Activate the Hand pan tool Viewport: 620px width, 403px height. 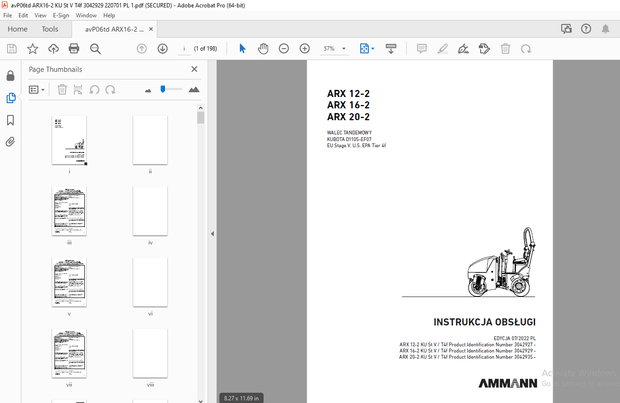coord(263,49)
